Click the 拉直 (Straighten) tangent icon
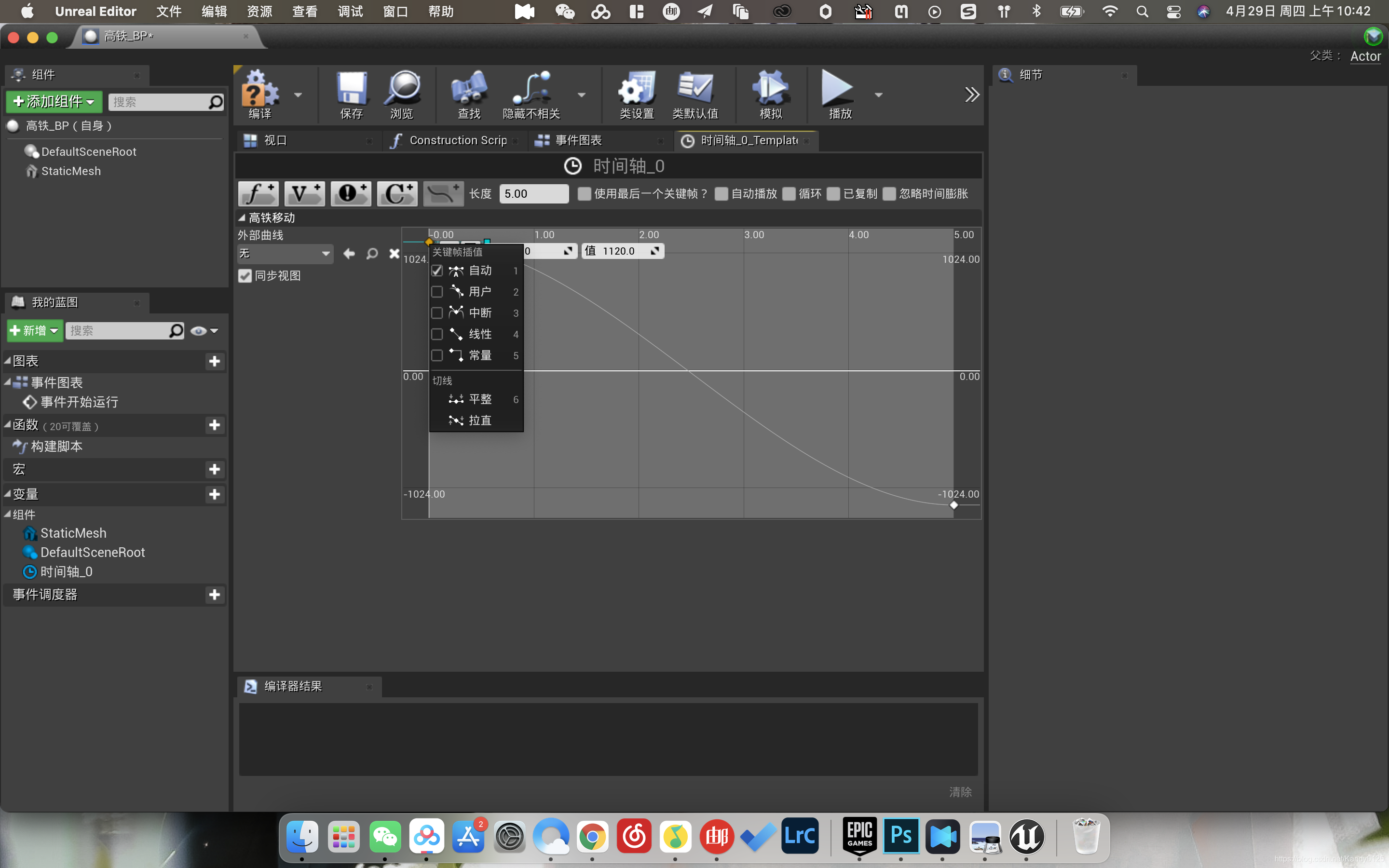1389x868 pixels. tap(456, 420)
